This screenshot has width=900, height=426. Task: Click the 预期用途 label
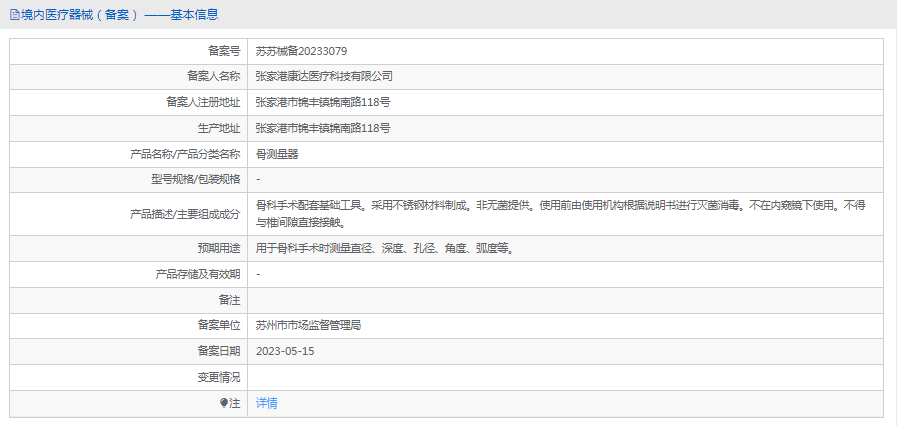(x=219, y=249)
